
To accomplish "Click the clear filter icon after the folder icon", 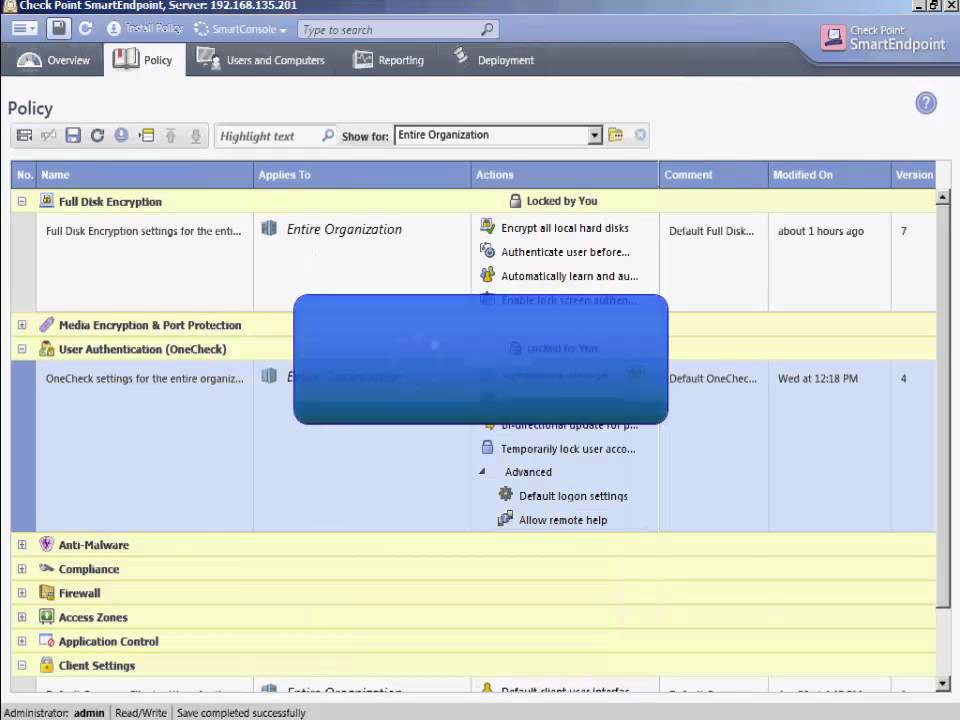I will pos(640,135).
